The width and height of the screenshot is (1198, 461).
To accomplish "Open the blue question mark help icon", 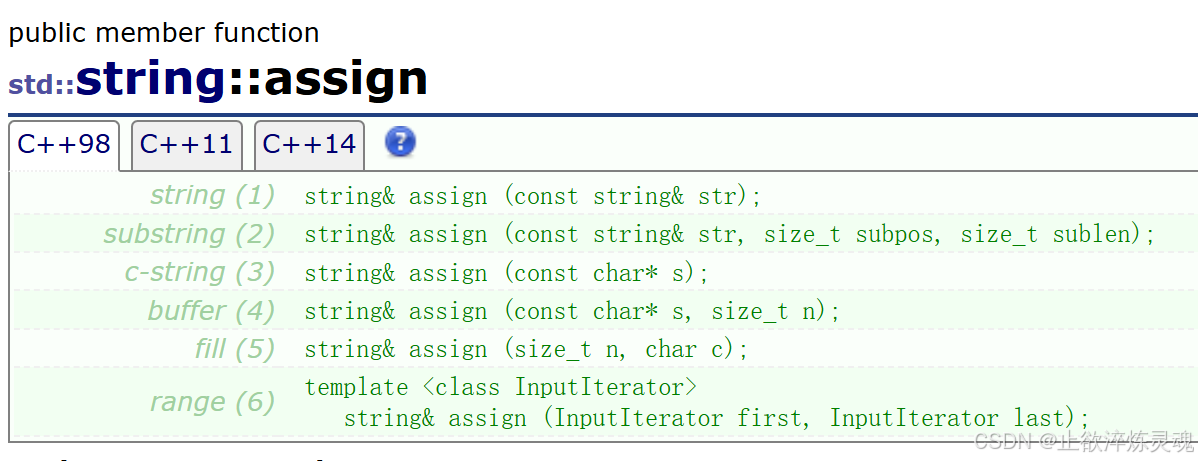I will coord(400,141).
